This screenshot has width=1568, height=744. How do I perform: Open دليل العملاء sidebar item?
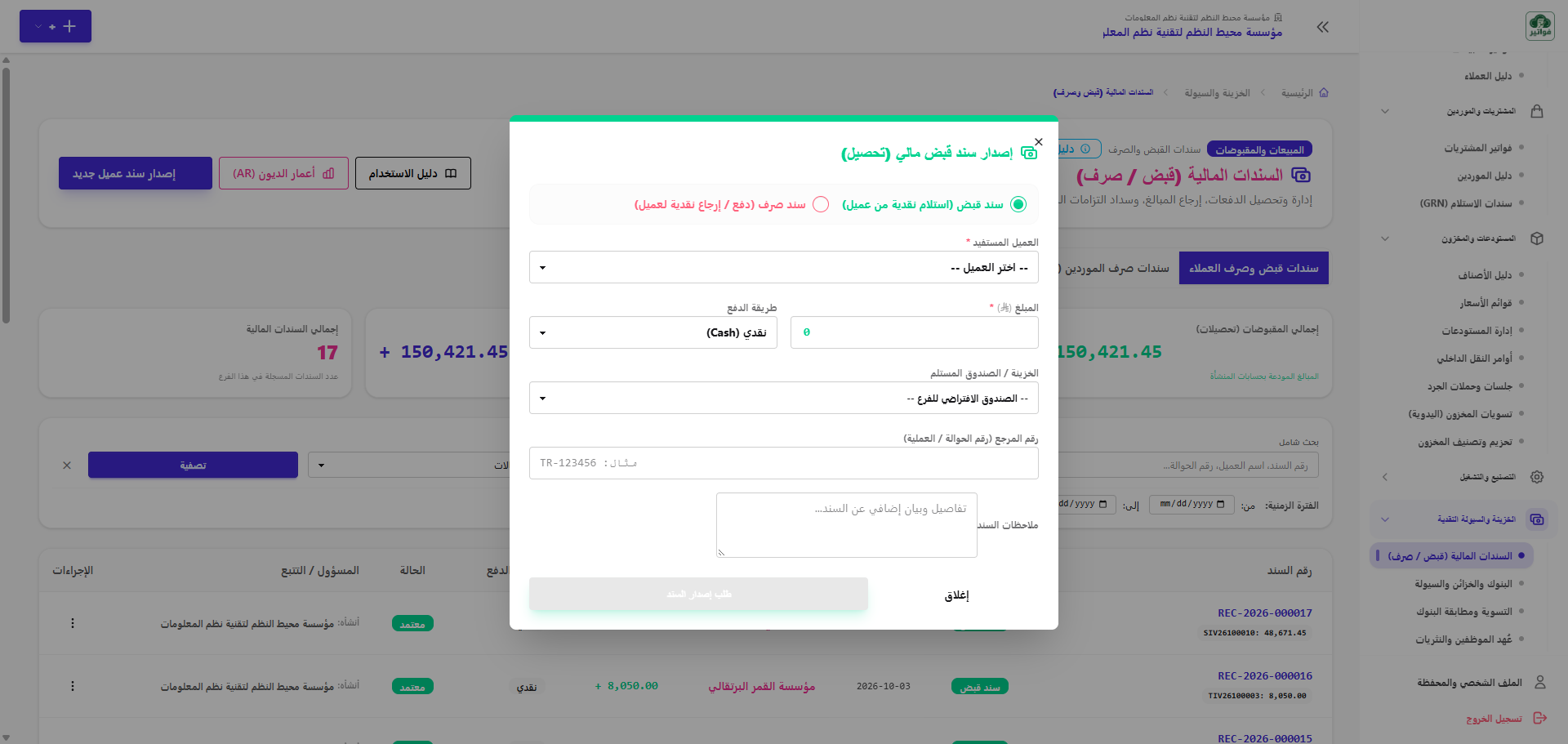click(1488, 76)
